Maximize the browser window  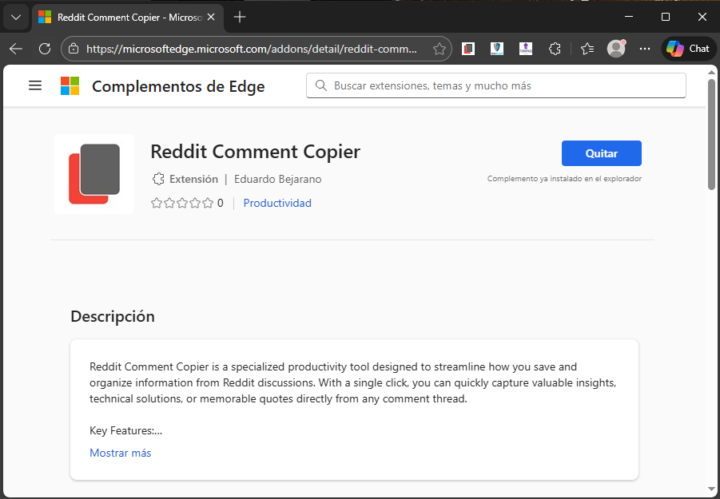point(665,17)
